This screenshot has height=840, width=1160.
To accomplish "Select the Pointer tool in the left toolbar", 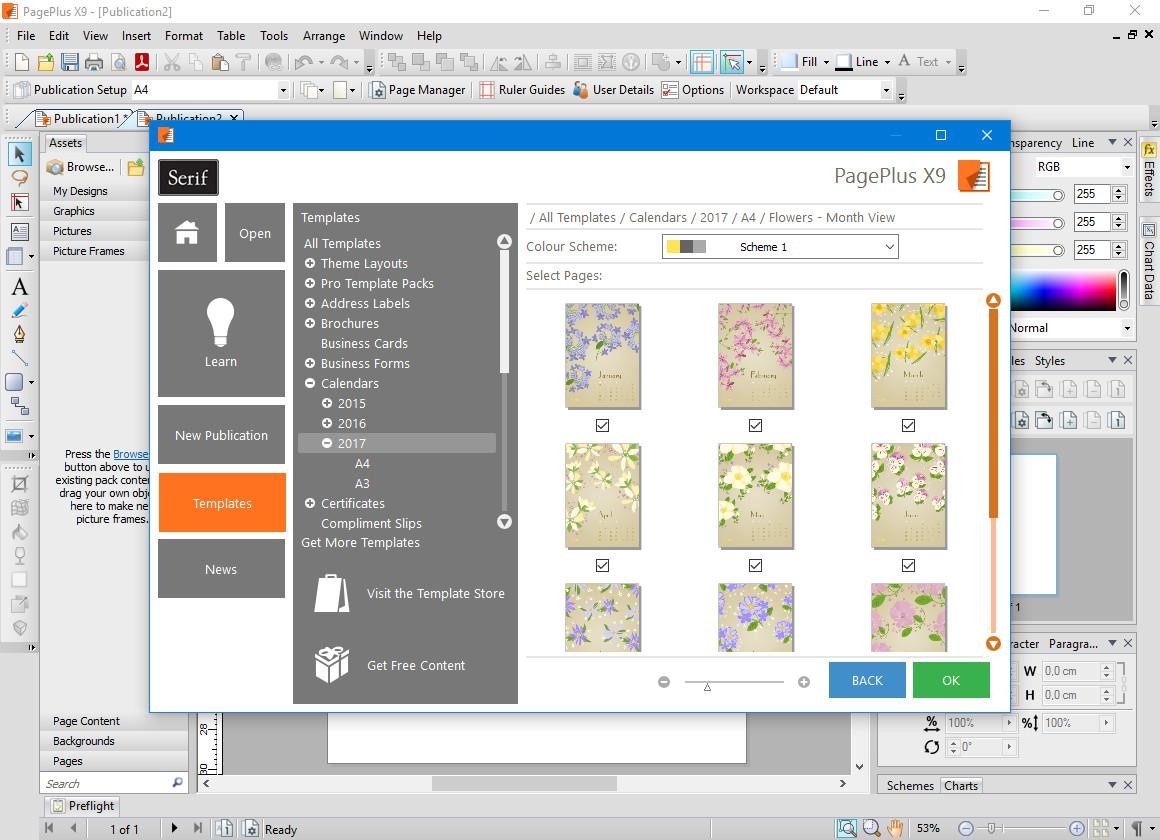I will tap(20, 154).
